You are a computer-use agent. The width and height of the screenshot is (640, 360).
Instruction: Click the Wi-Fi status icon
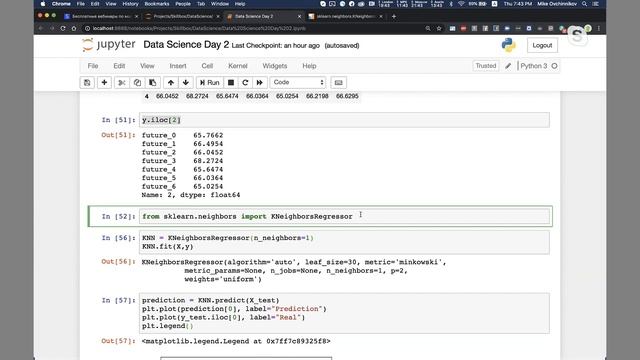click(x=461, y=4)
